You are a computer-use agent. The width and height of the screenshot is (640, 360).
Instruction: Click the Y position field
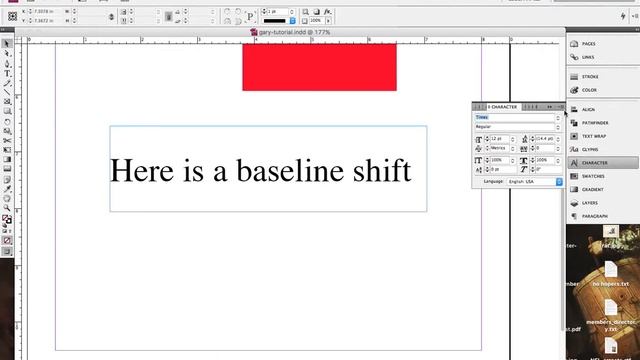coord(44,20)
